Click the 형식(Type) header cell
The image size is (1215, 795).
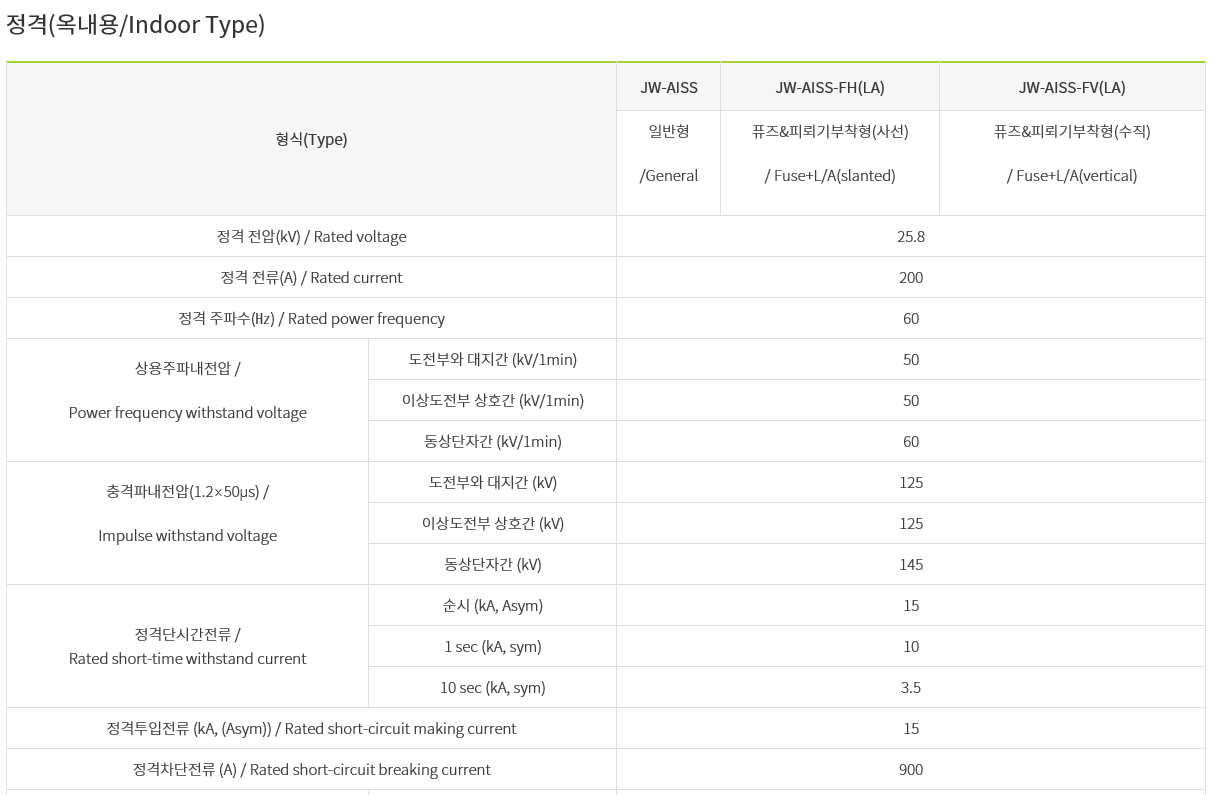tap(311, 139)
